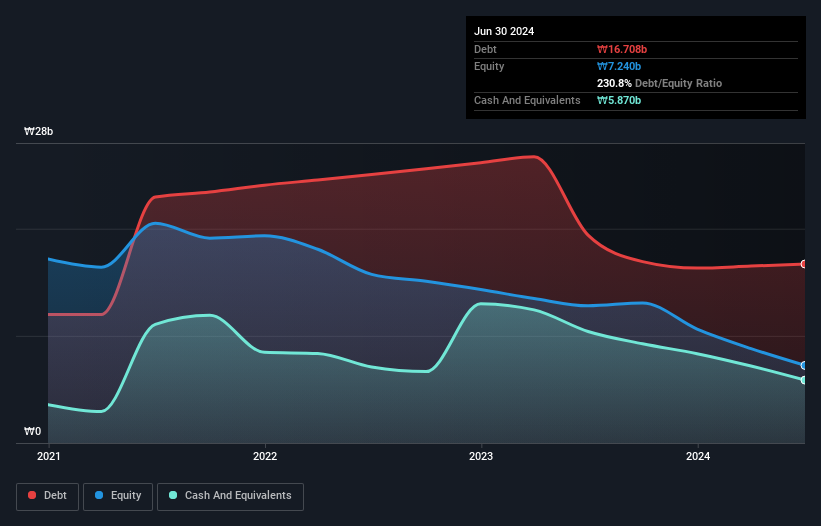Click the 2022 axis label
The width and height of the screenshot is (821, 526).
265,456
